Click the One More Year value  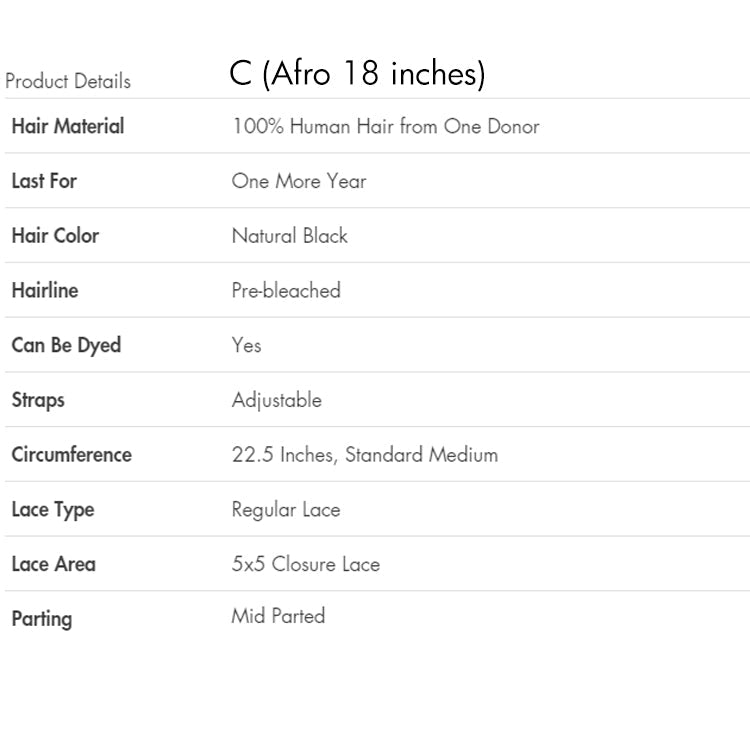click(299, 181)
